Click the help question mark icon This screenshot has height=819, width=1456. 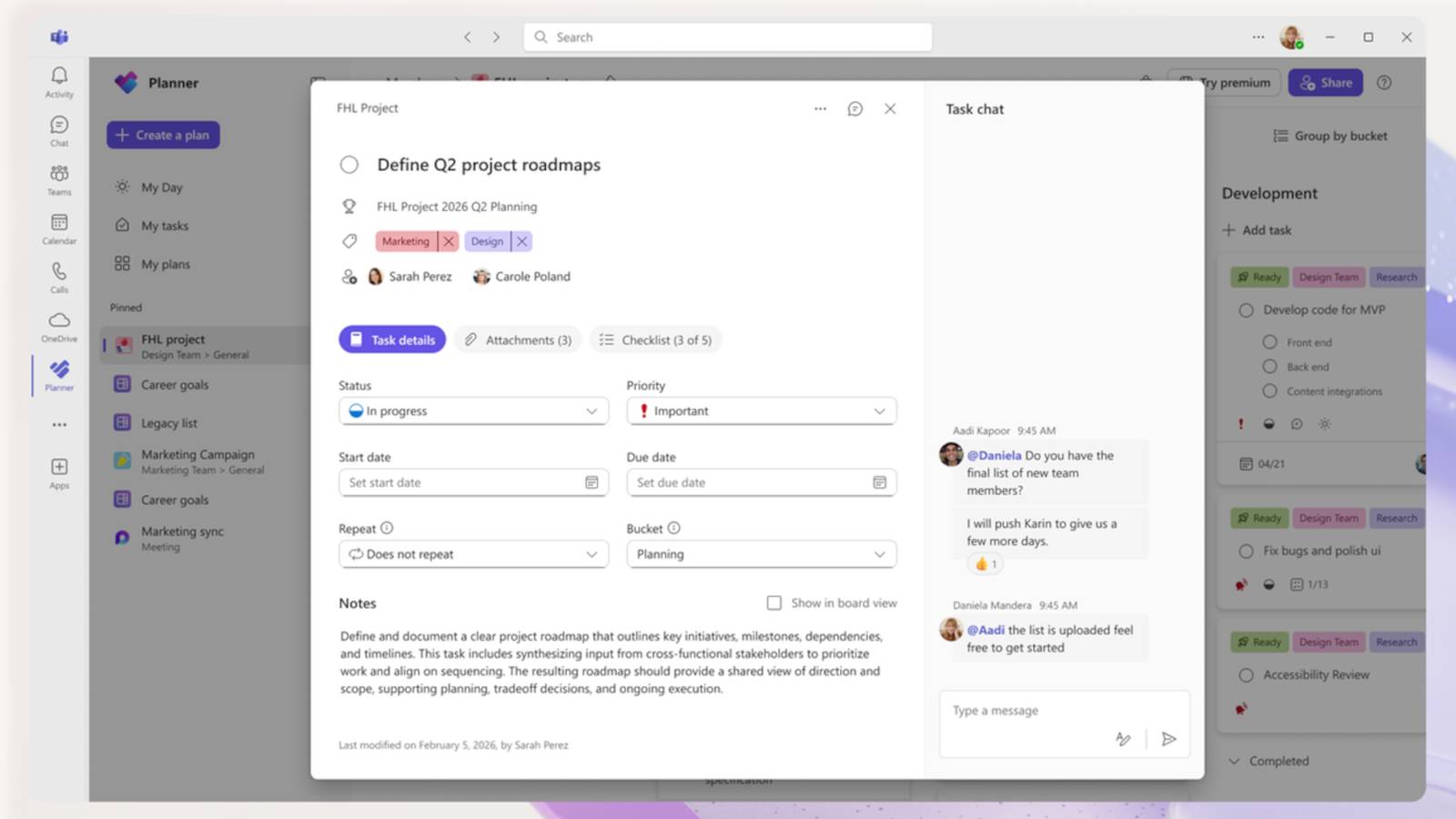(x=1384, y=82)
